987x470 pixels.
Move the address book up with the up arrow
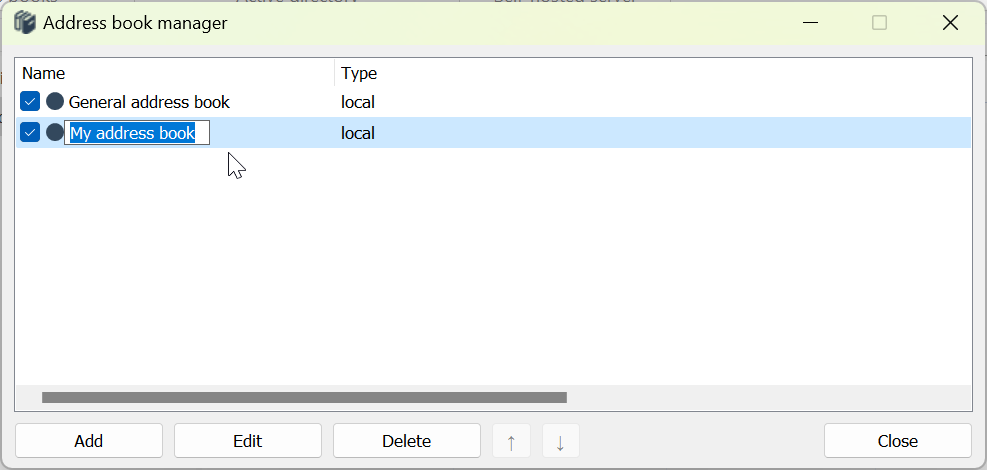click(511, 441)
